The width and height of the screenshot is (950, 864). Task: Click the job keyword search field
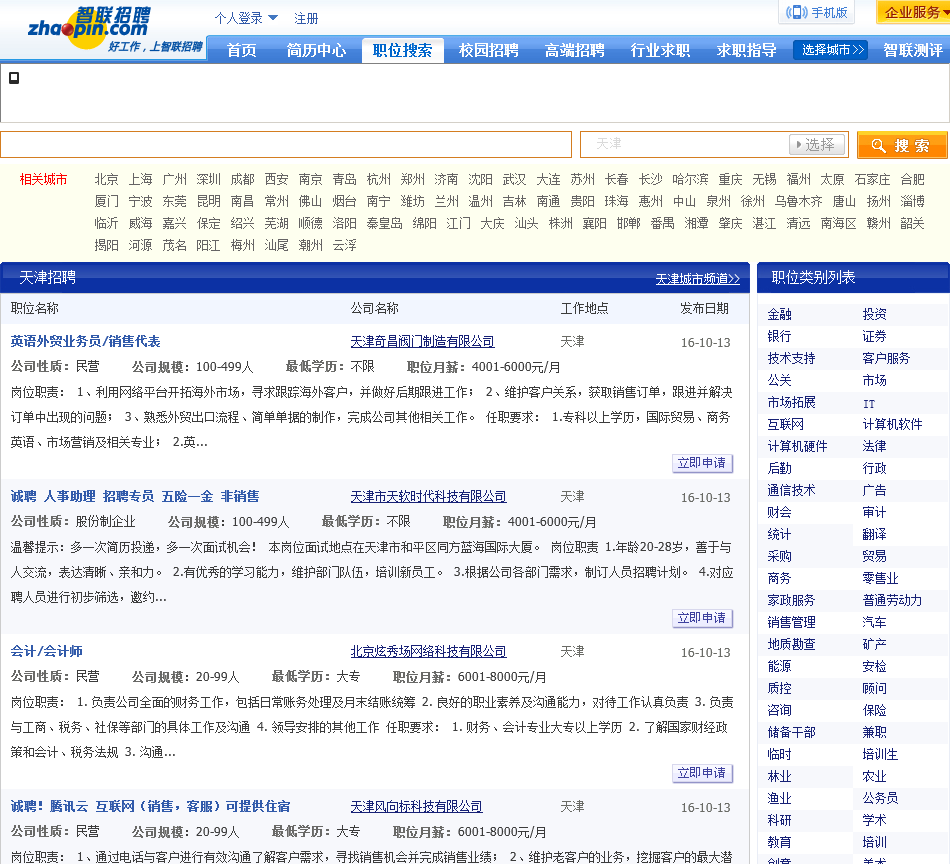coord(286,144)
